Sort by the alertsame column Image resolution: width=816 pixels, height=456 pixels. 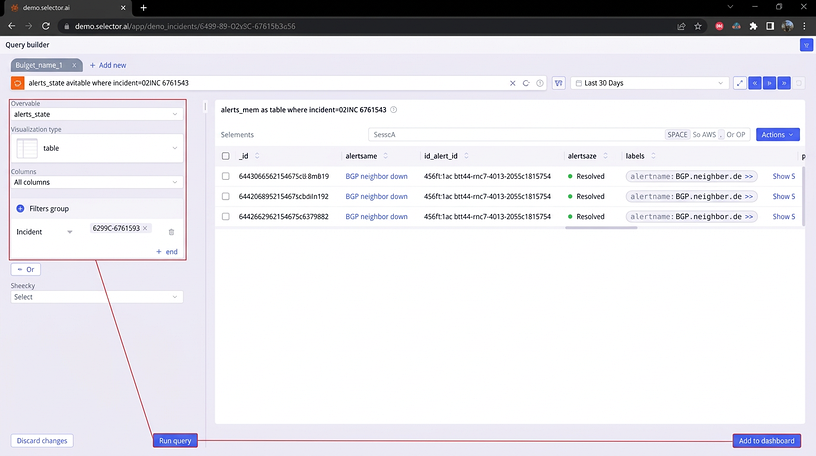(386, 156)
